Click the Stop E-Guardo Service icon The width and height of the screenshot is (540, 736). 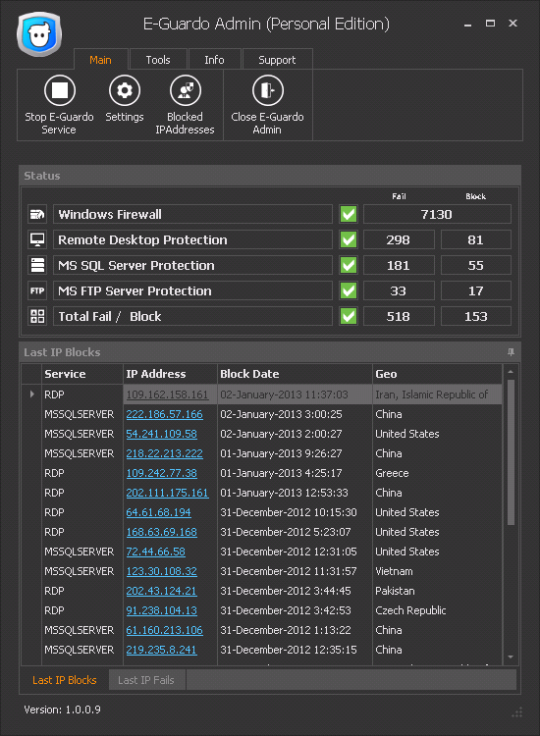pos(59,90)
